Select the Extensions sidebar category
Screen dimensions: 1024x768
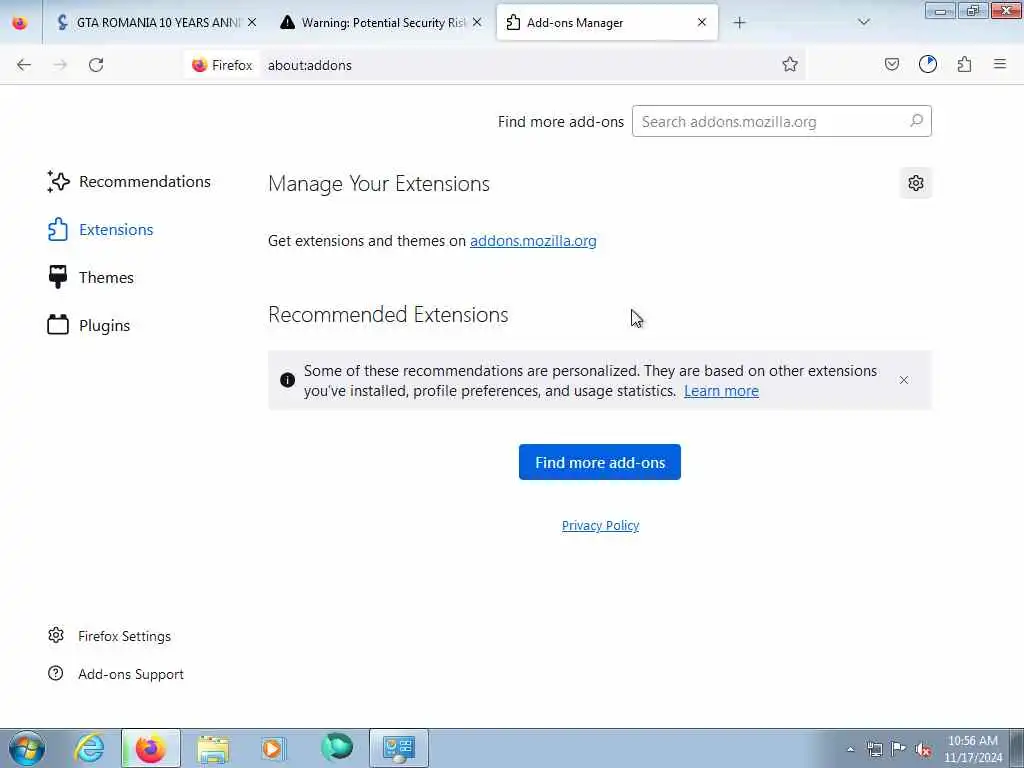point(101,230)
